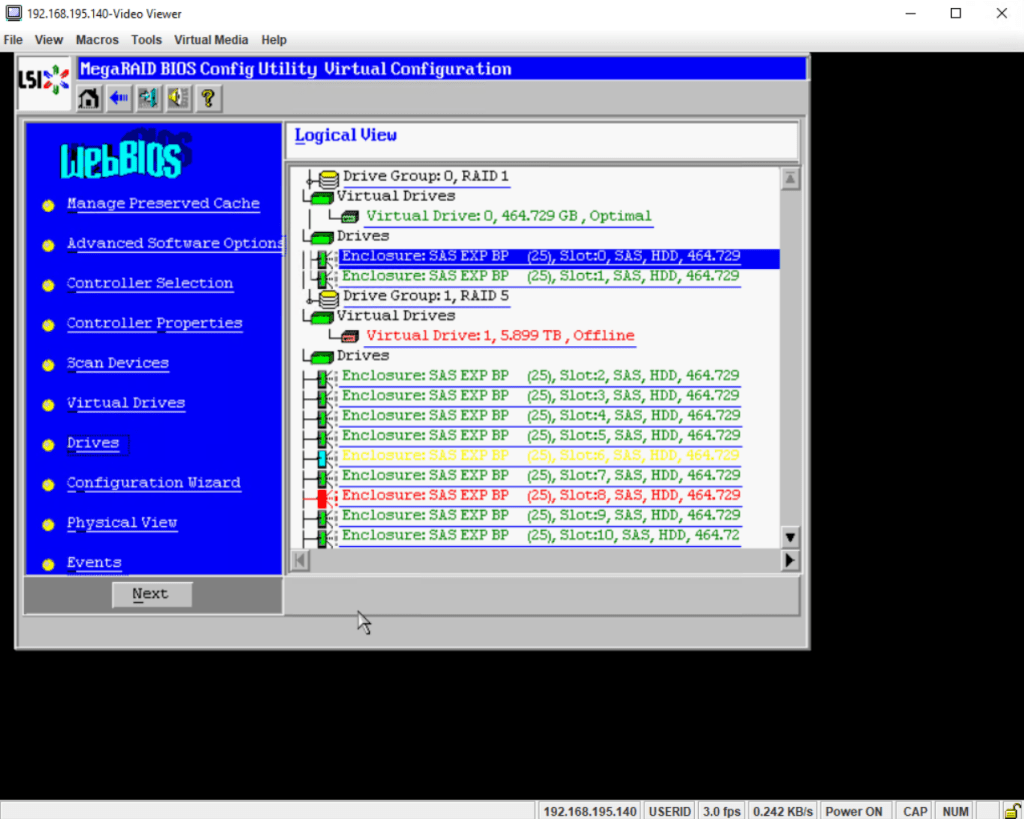
Task: Switch to Physical View
Action: click(x=122, y=522)
